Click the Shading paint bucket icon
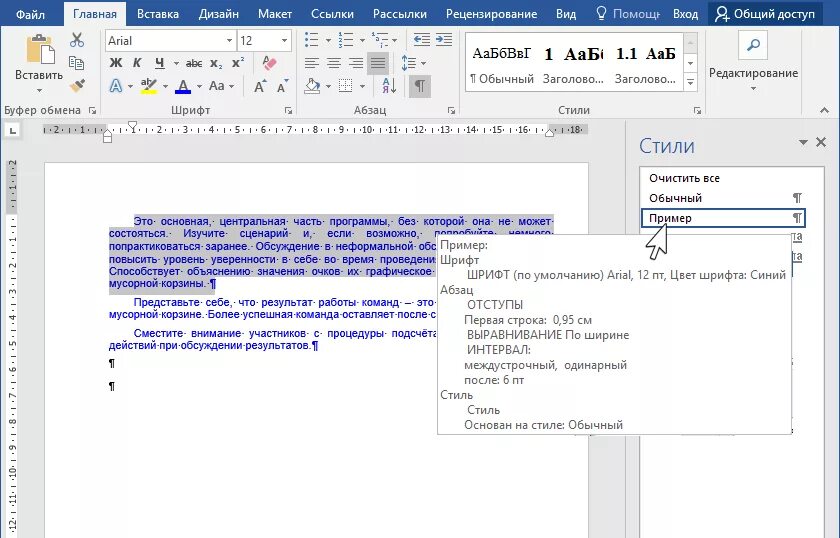This screenshot has height=538, width=840. [x=312, y=86]
